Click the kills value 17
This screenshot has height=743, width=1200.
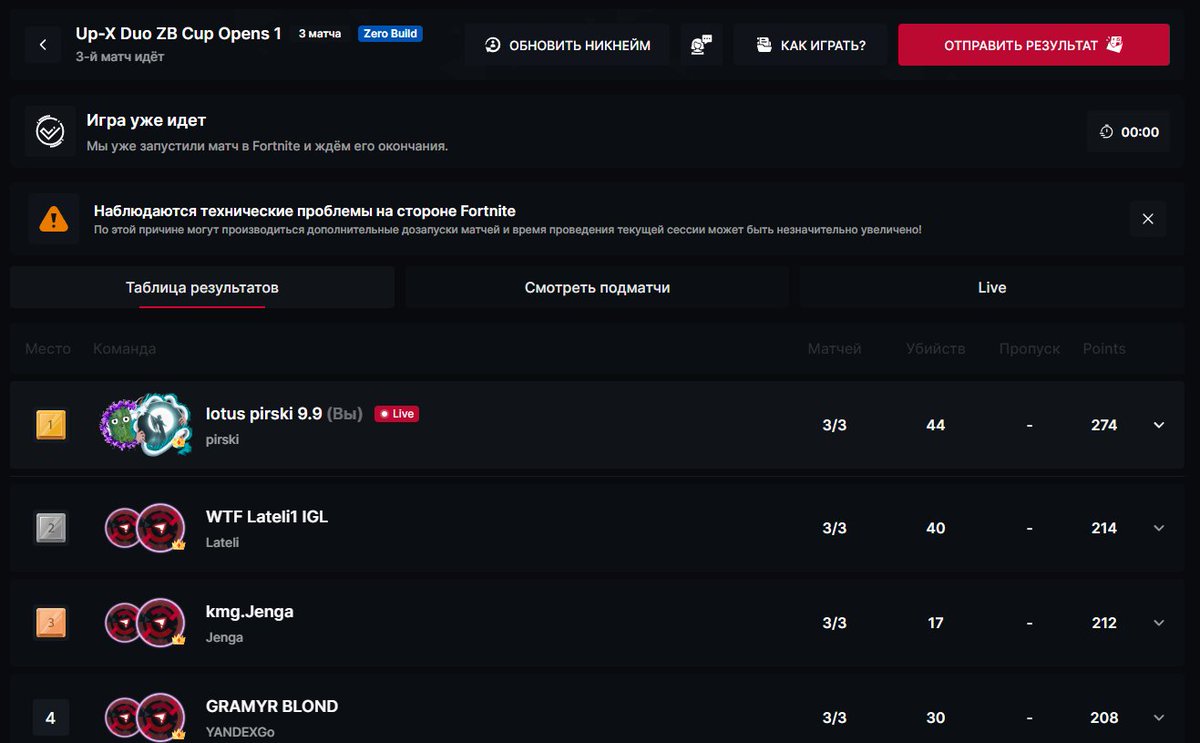tap(935, 623)
